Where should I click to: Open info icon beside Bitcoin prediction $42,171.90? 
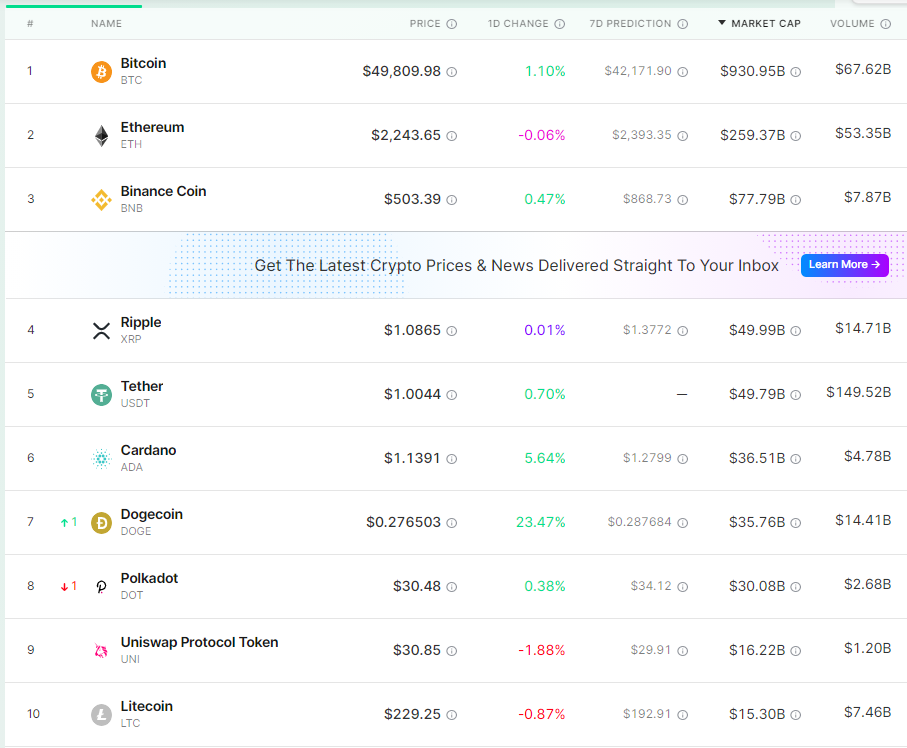pos(683,72)
